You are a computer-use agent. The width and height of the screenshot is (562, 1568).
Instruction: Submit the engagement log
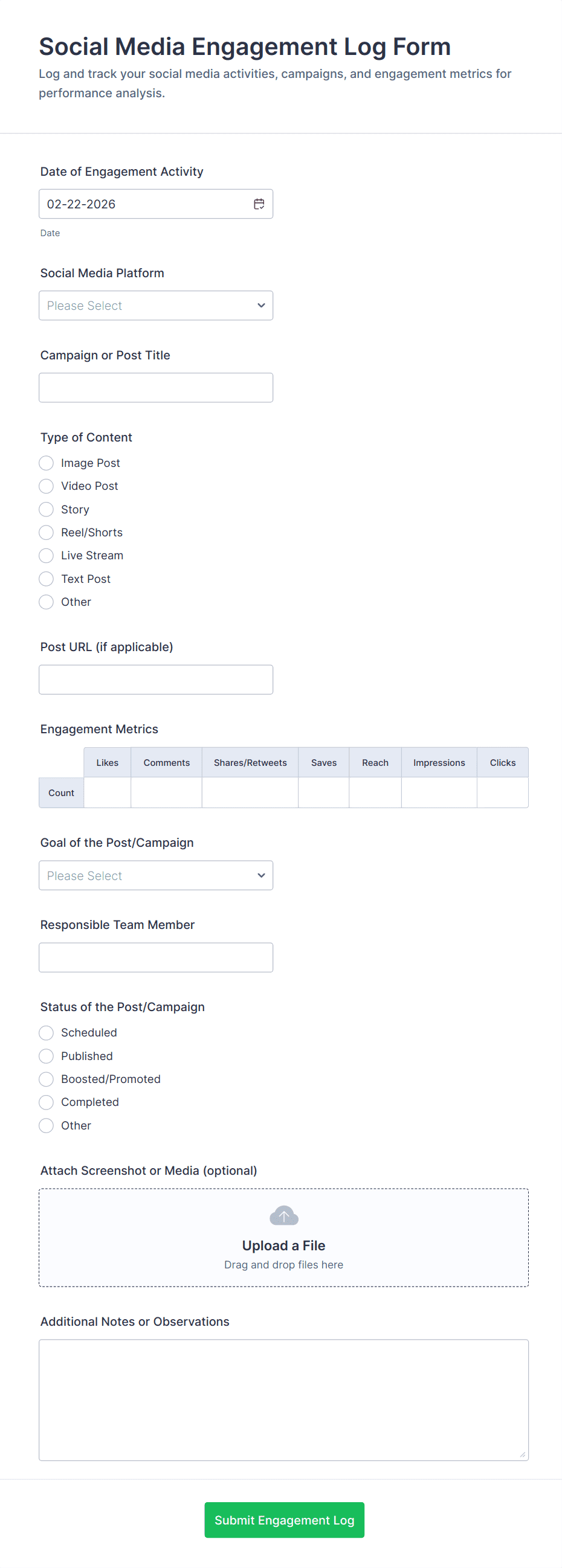click(284, 1520)
